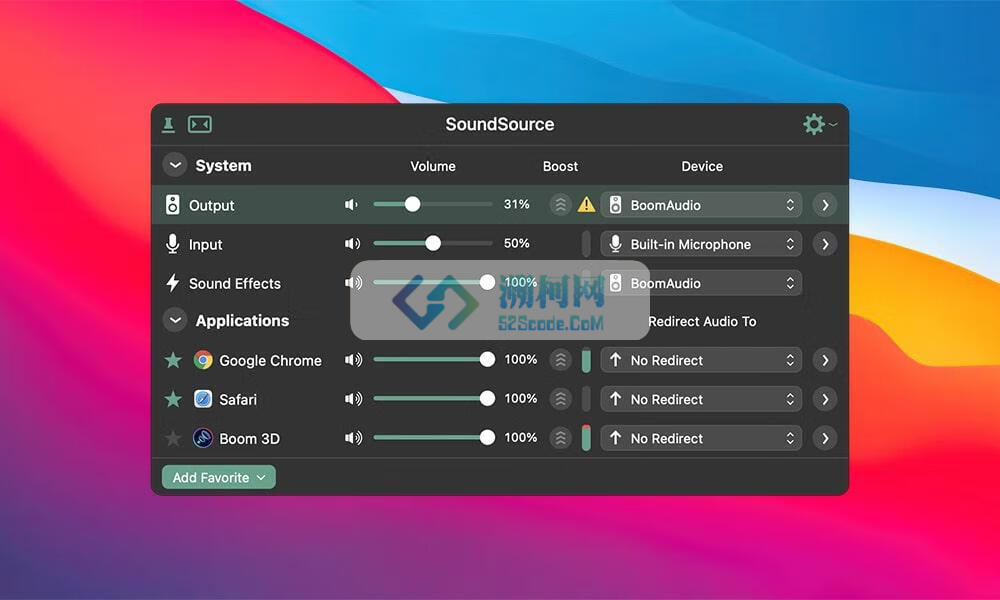Adjust the Boom 3D volume slider
The height and width of the screenshot is (600, 1000).
point(434,437)
